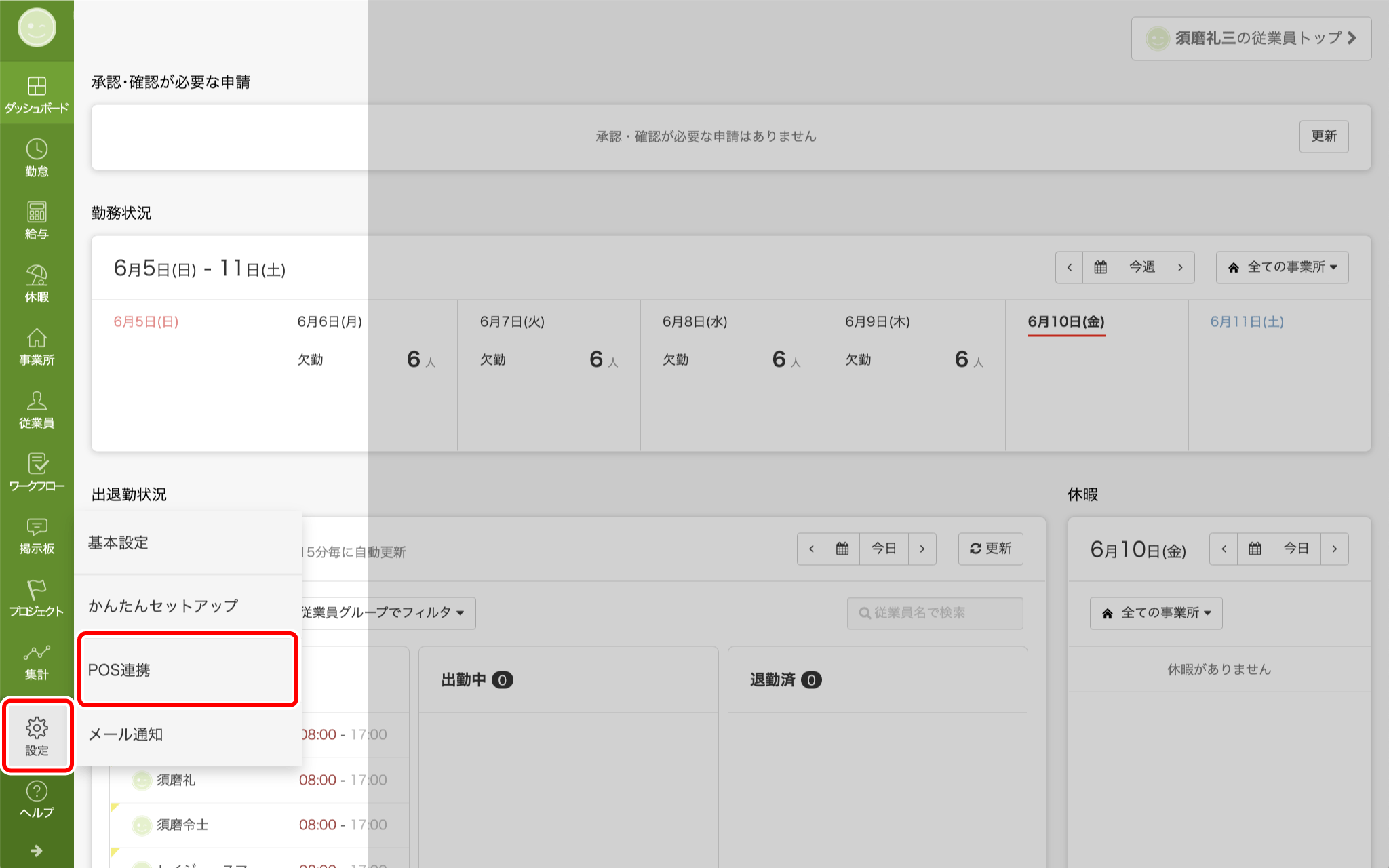Open 全ての事業所 dropdown in 勤務状況
Screen dimensions: 1389x868
(x=1282, y=267)
